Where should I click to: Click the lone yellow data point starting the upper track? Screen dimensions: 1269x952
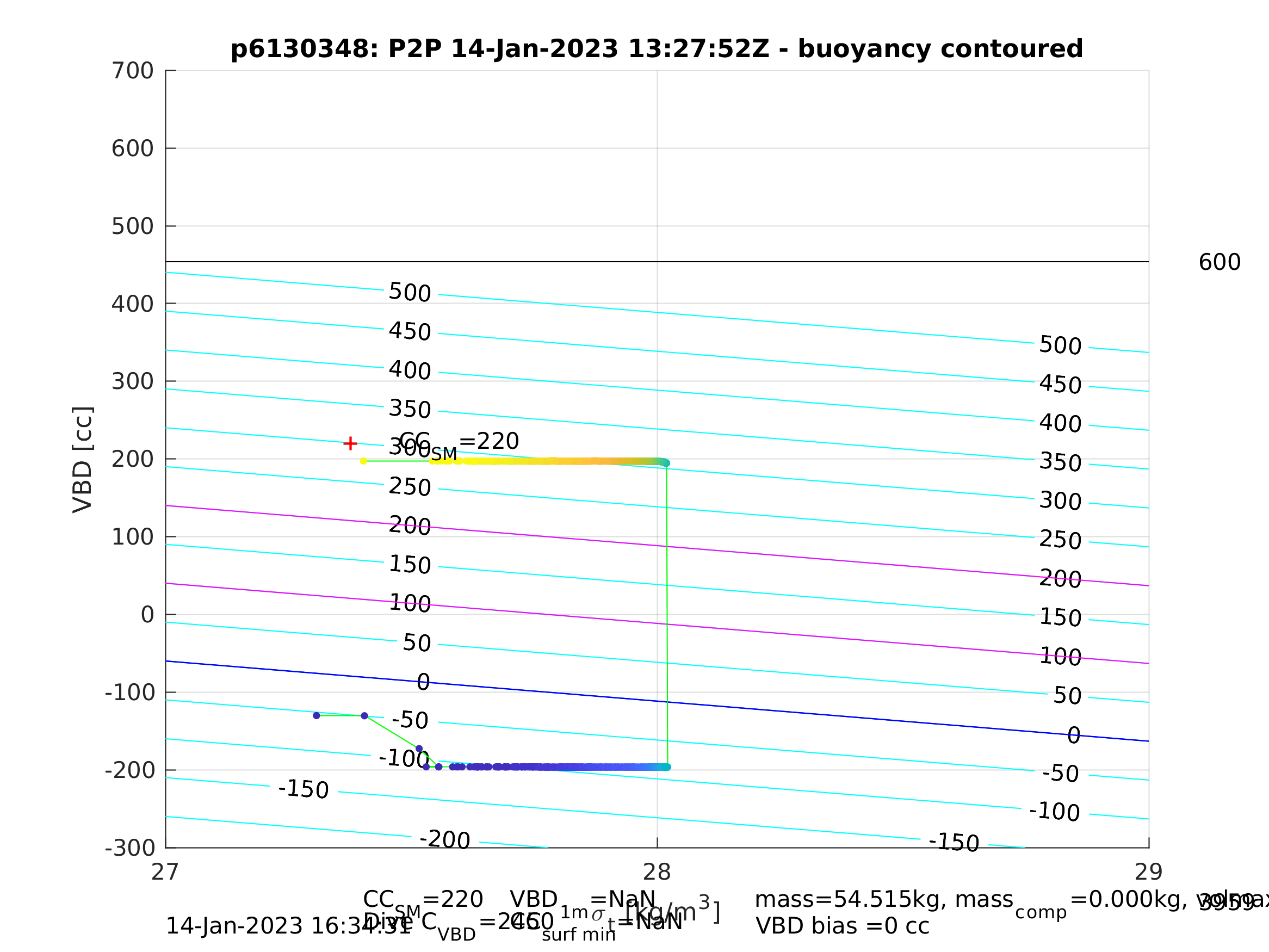[x=363, y=461]
